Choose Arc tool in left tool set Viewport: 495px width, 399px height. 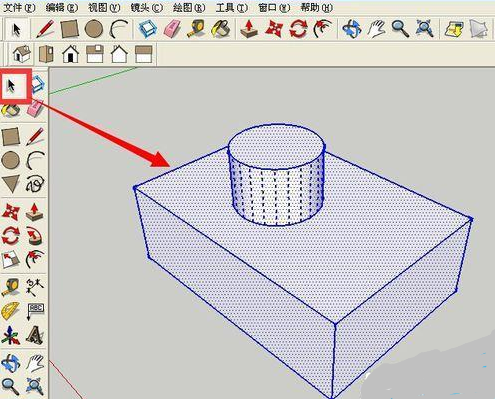point(35,160)
